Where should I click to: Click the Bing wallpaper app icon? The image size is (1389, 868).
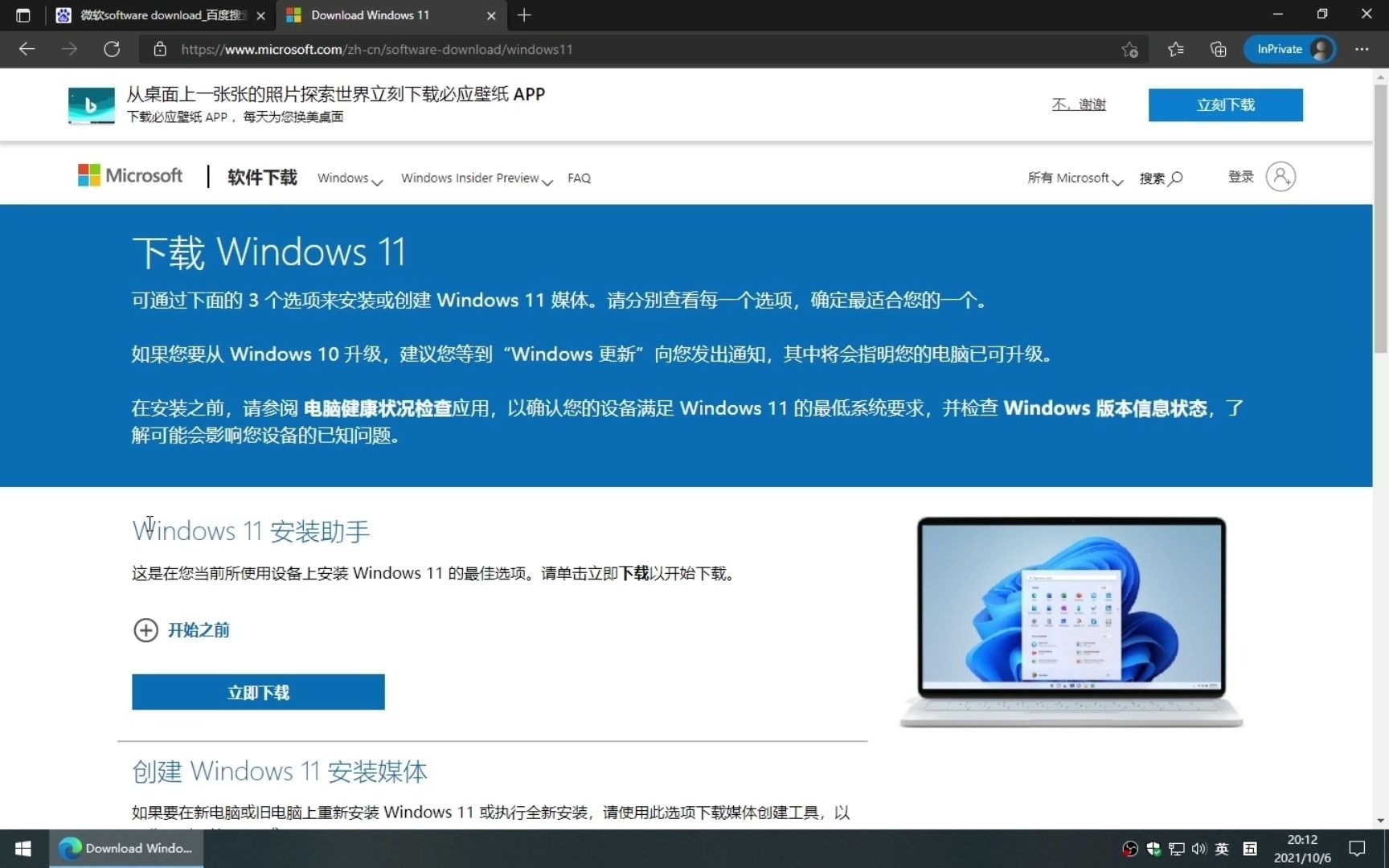pos(91,105)
